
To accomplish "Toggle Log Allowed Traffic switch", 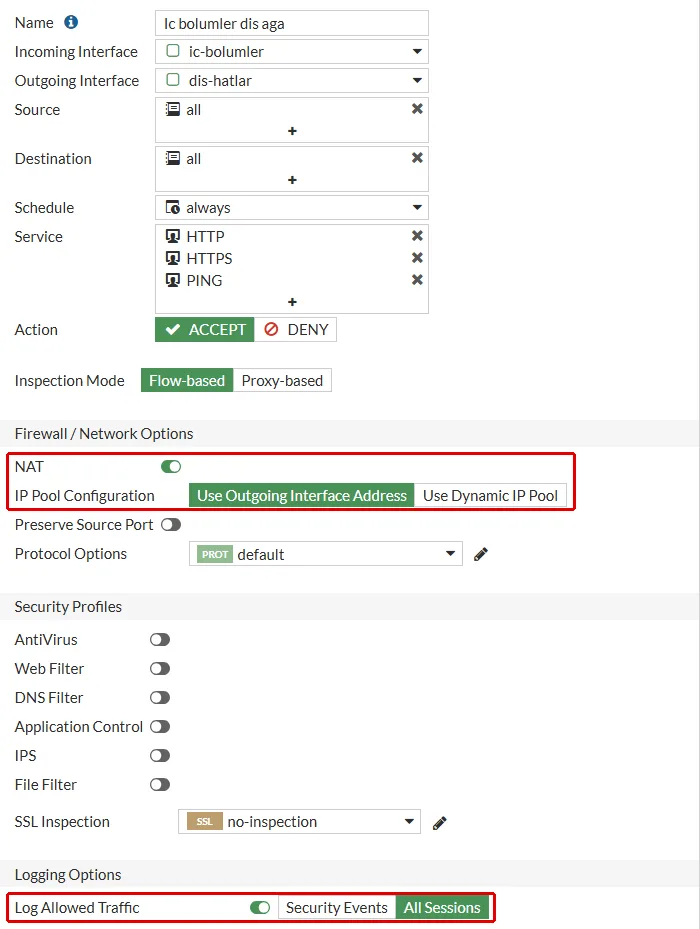I will [x=260, y=908].
